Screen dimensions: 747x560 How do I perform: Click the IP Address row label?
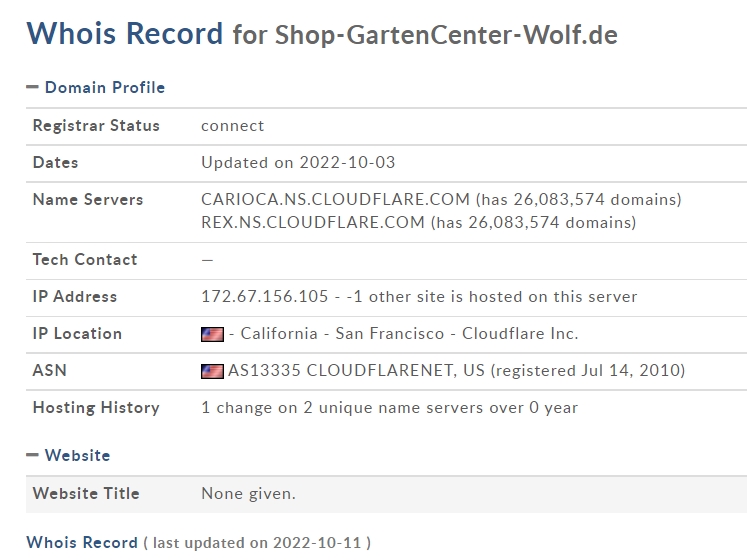pos(75,296)
